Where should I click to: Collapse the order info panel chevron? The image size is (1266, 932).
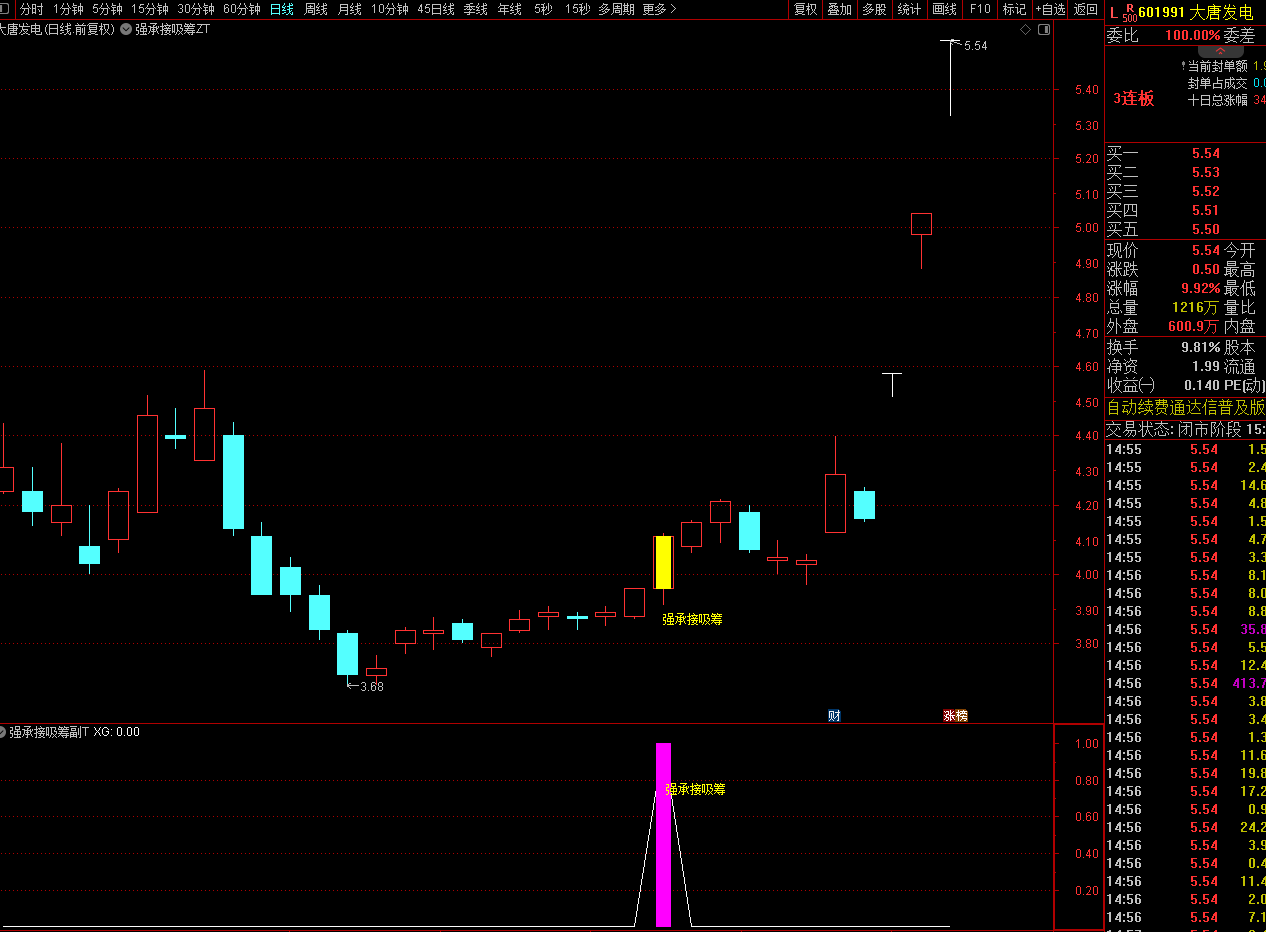pyautogui.click(x=1220, y=51)
